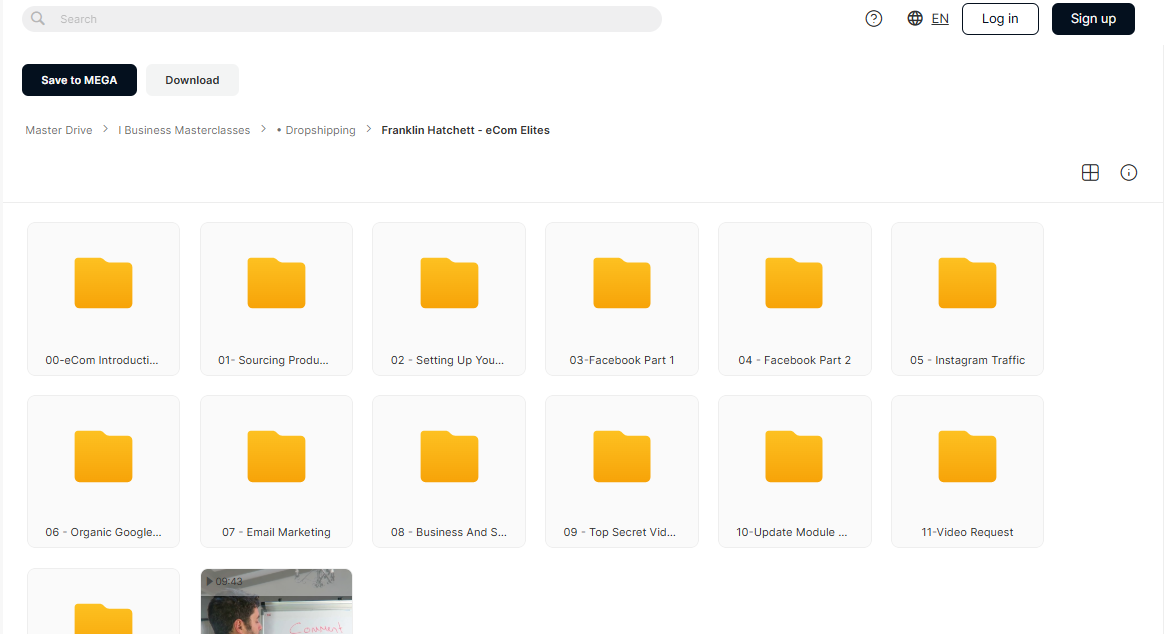Click the 05 - Instagram Traffic label
Image resolution: width=1164 pixels, height=634 pixels.
pyautogui.click(x=967, y=360)
